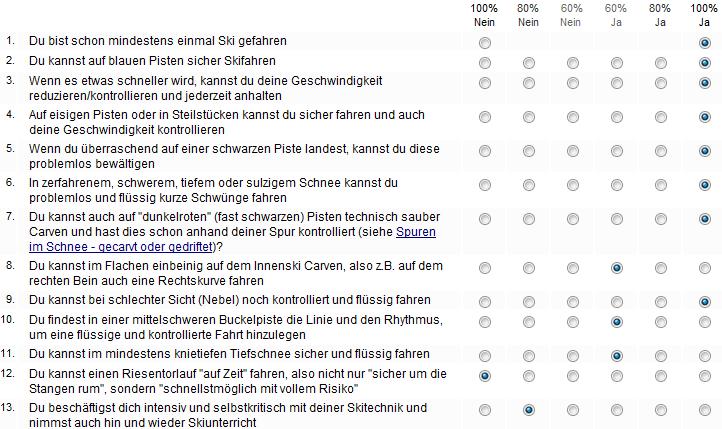Viewport: 722px width, 429px height.
Task: Pick 80% Nein for question 4 icy pistes
Action: 529,117
